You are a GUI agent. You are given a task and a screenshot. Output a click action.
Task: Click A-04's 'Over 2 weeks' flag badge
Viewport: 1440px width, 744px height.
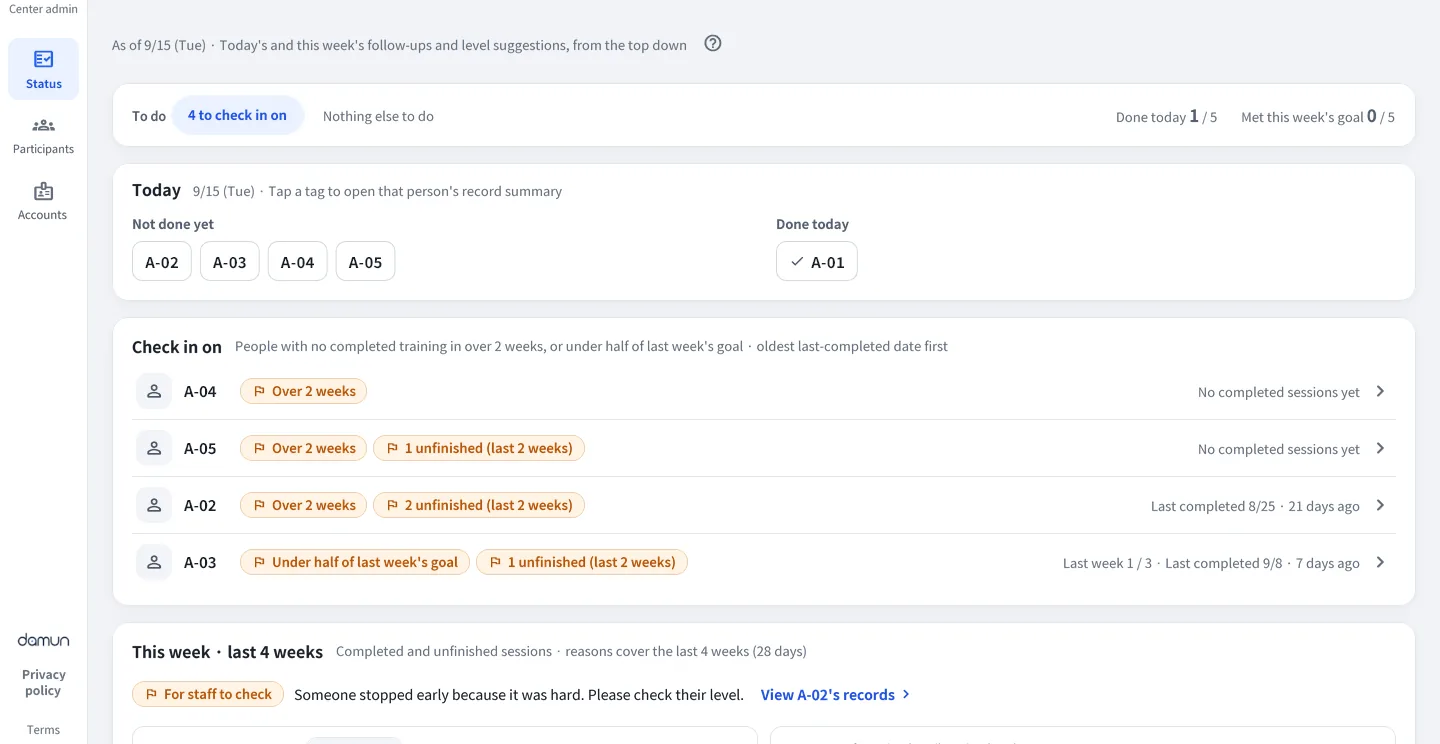tap(304, 391)
